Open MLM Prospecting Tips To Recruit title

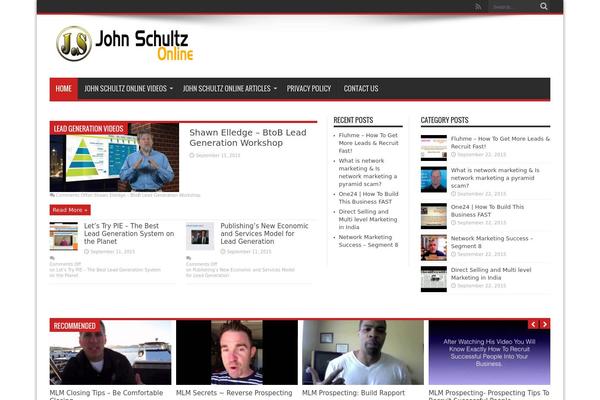[x=489, y=394]
